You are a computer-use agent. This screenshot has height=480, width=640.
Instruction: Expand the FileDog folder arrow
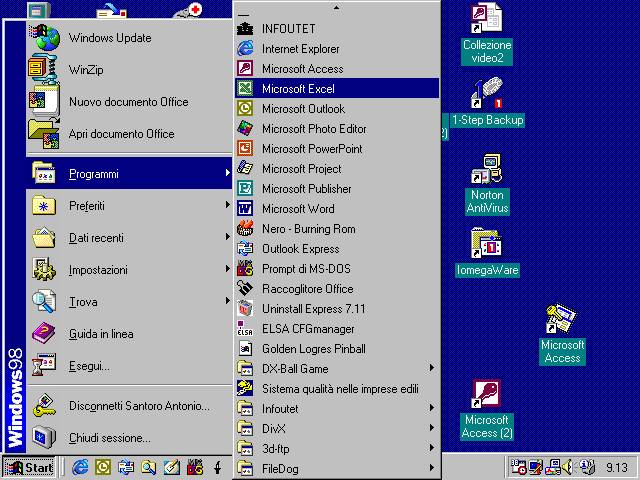point(431,468)
